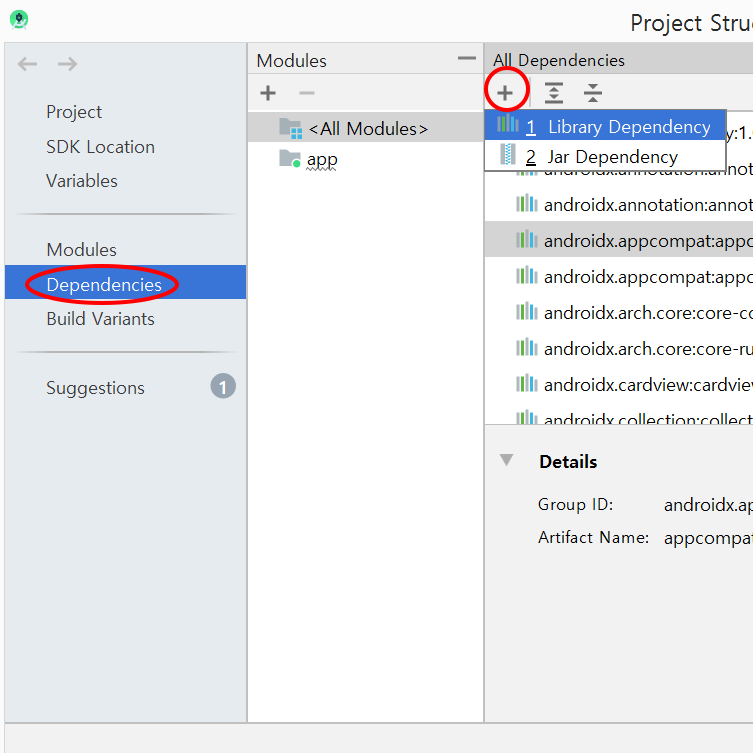
Task: Click the Suggestions count badge
Action: tap(223, 386)
